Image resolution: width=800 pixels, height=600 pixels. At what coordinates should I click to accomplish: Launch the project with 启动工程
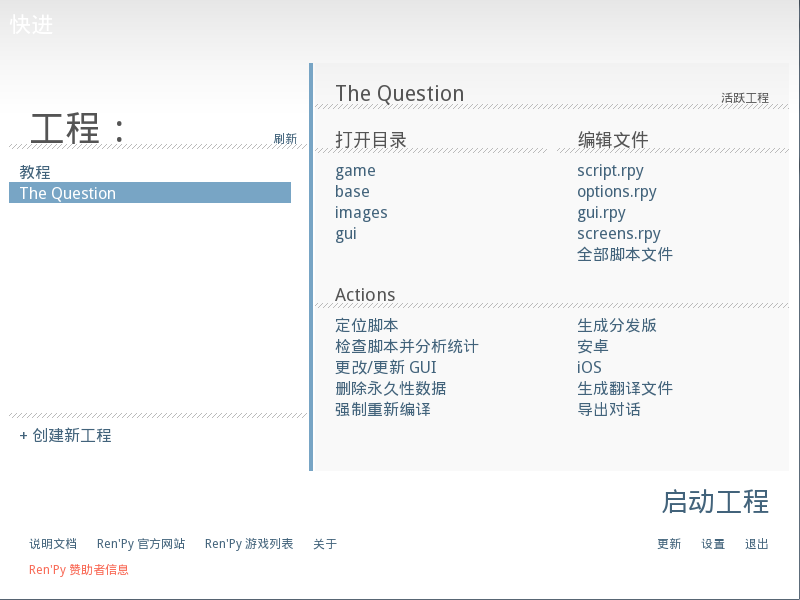click(x=715, y=502)
